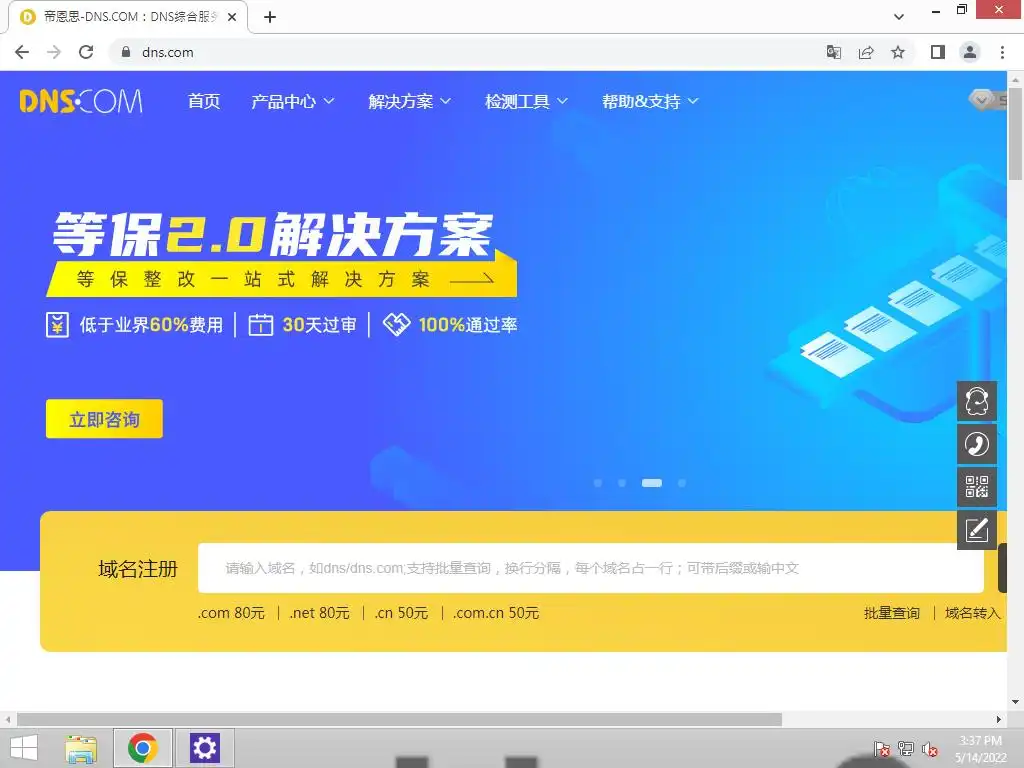Screen dimensions: 1024x768
Task: Open online customer service chat icon
Action: [x=977, y=401]
